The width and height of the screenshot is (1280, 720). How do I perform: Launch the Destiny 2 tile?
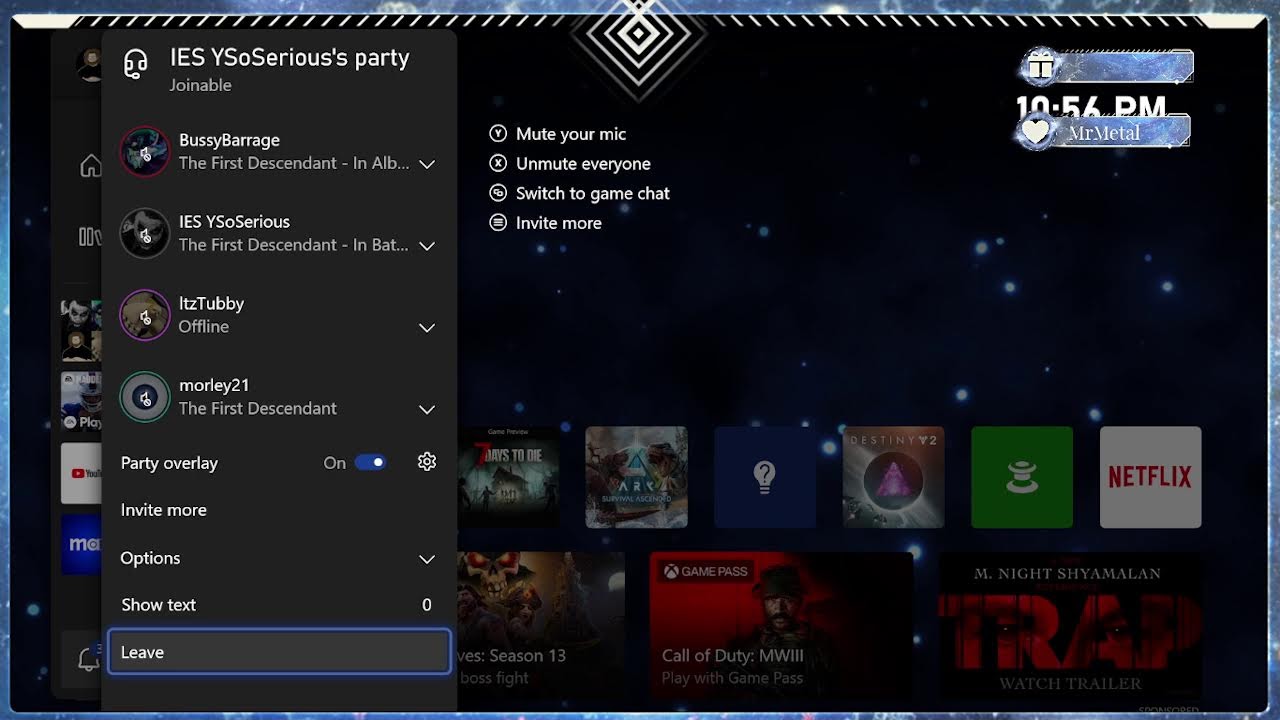894,477
